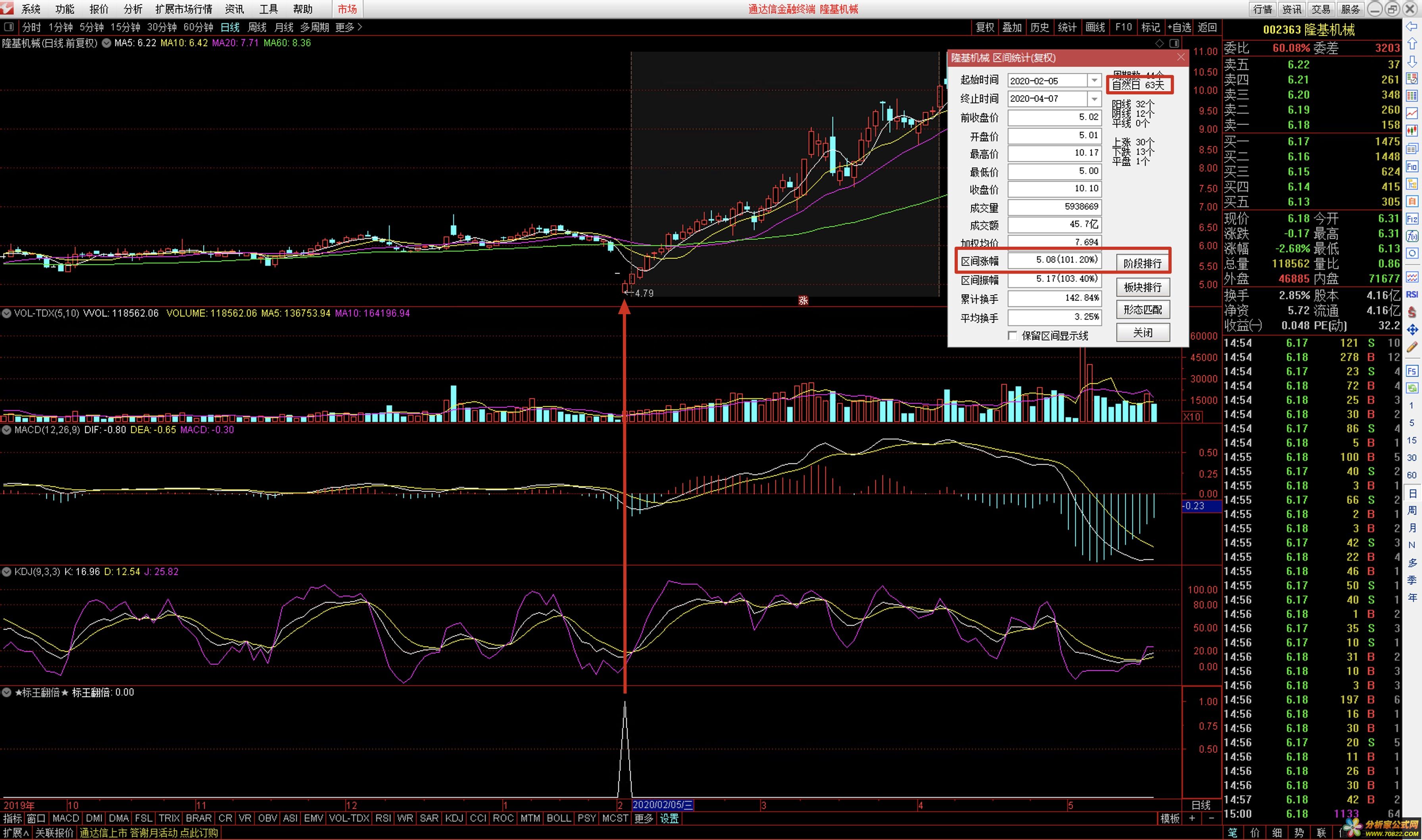Screen dimensions: 1422x840
Task: Open the 系统 menu
Action: pyautogui.click(x=31, y=9)
